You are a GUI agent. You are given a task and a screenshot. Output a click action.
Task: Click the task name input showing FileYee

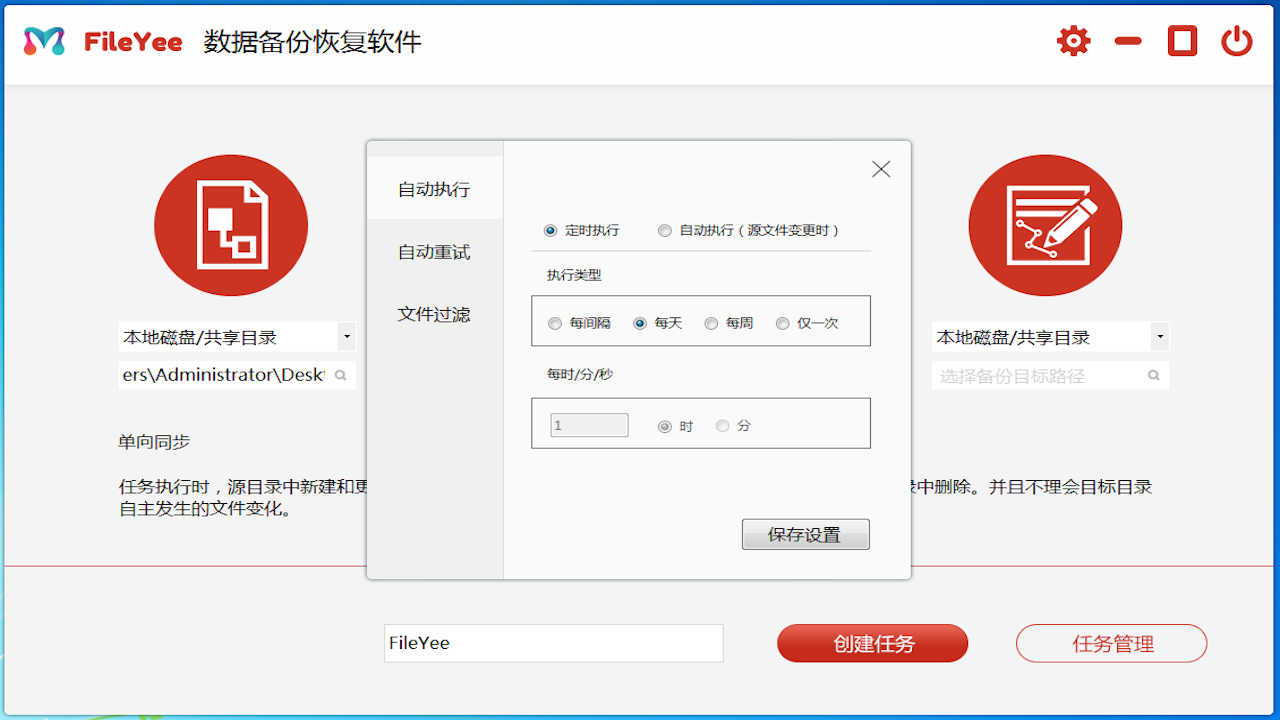point(553,643)
